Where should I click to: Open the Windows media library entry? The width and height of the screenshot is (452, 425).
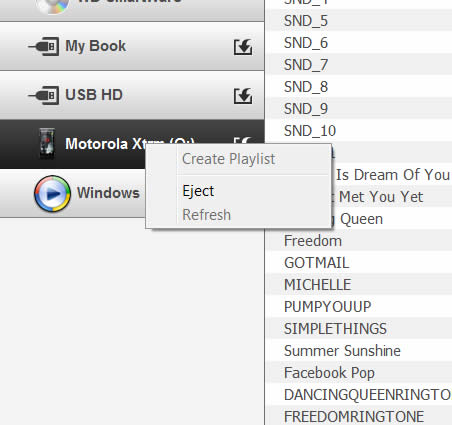73,193
